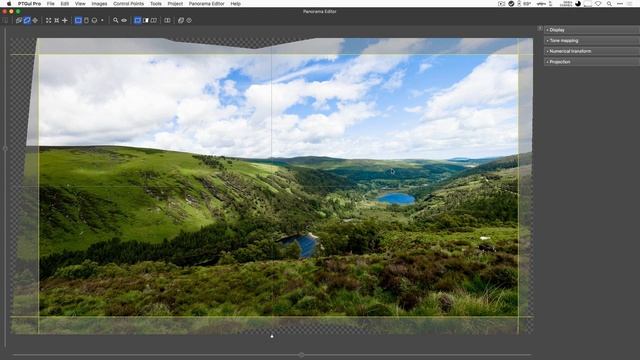
Task: Open the View menu
Action: [80, 3]
